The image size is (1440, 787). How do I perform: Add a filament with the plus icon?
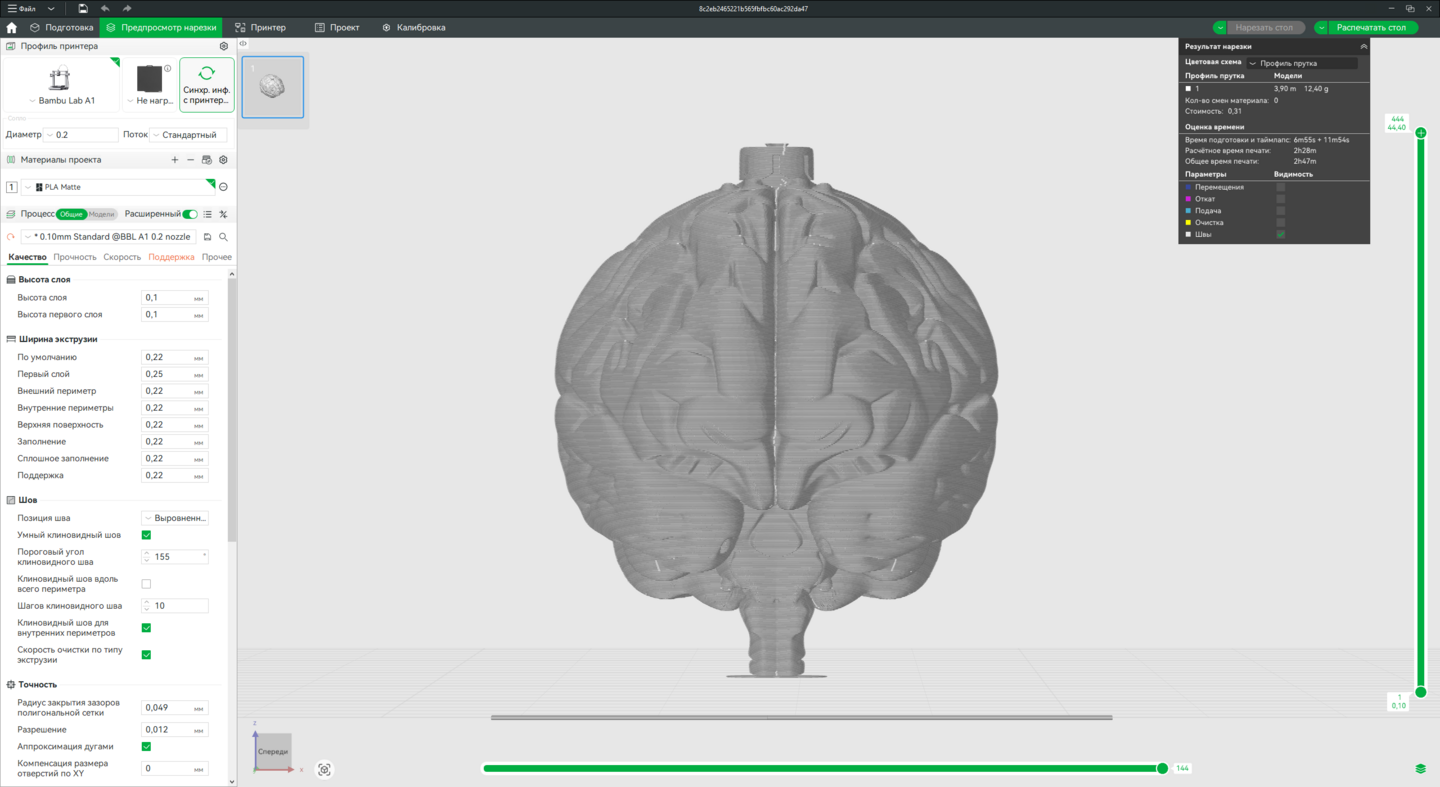[175, 160]
